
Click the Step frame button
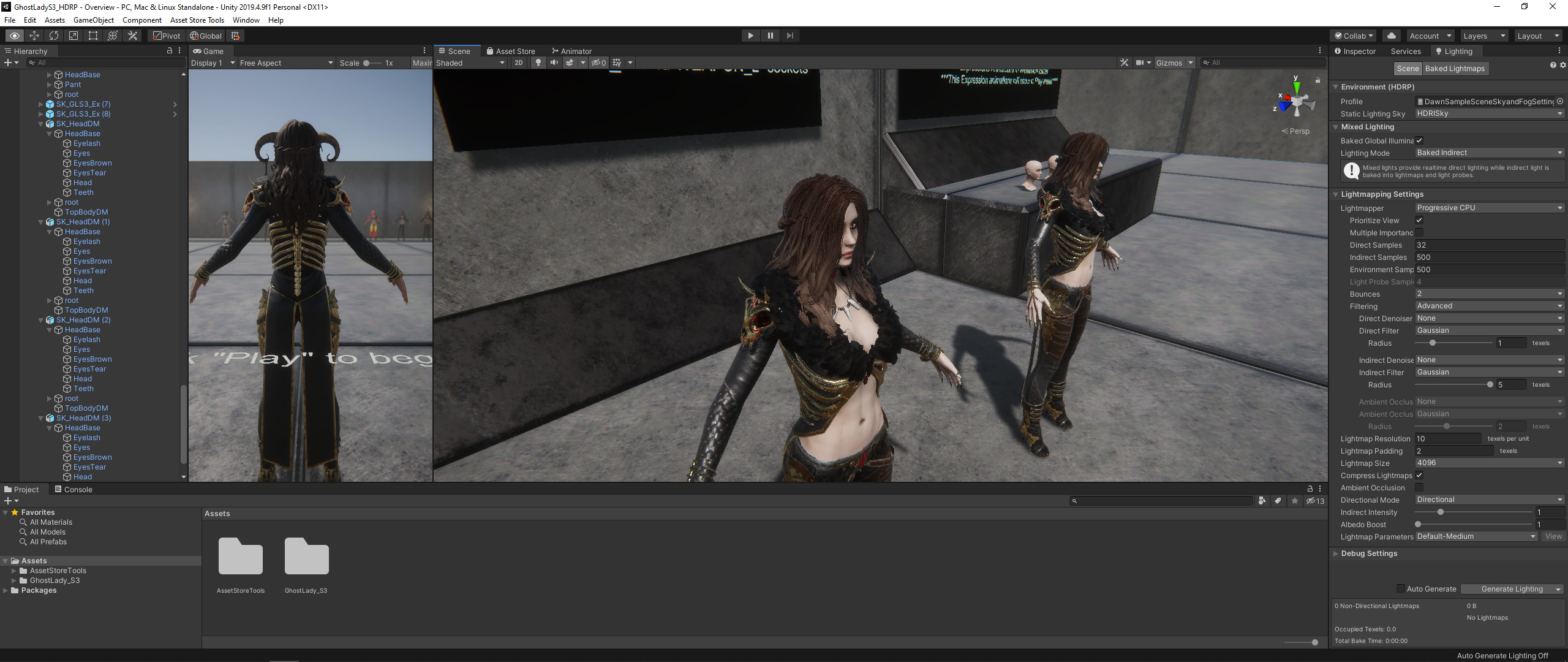790,36
